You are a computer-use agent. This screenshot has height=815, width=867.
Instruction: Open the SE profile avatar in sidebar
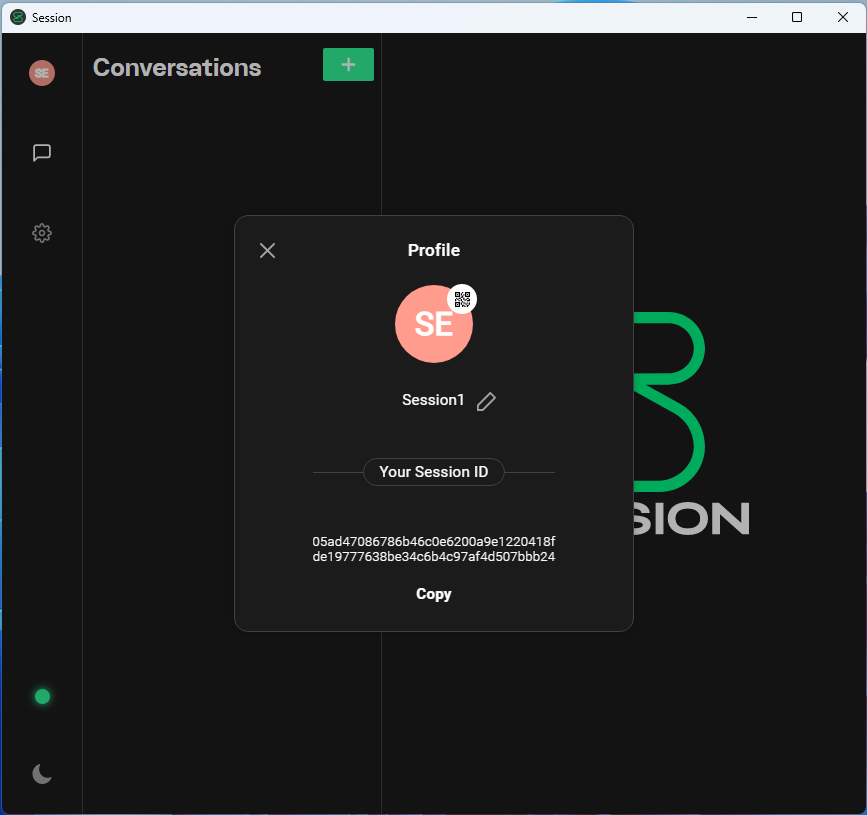click(42, 73)
